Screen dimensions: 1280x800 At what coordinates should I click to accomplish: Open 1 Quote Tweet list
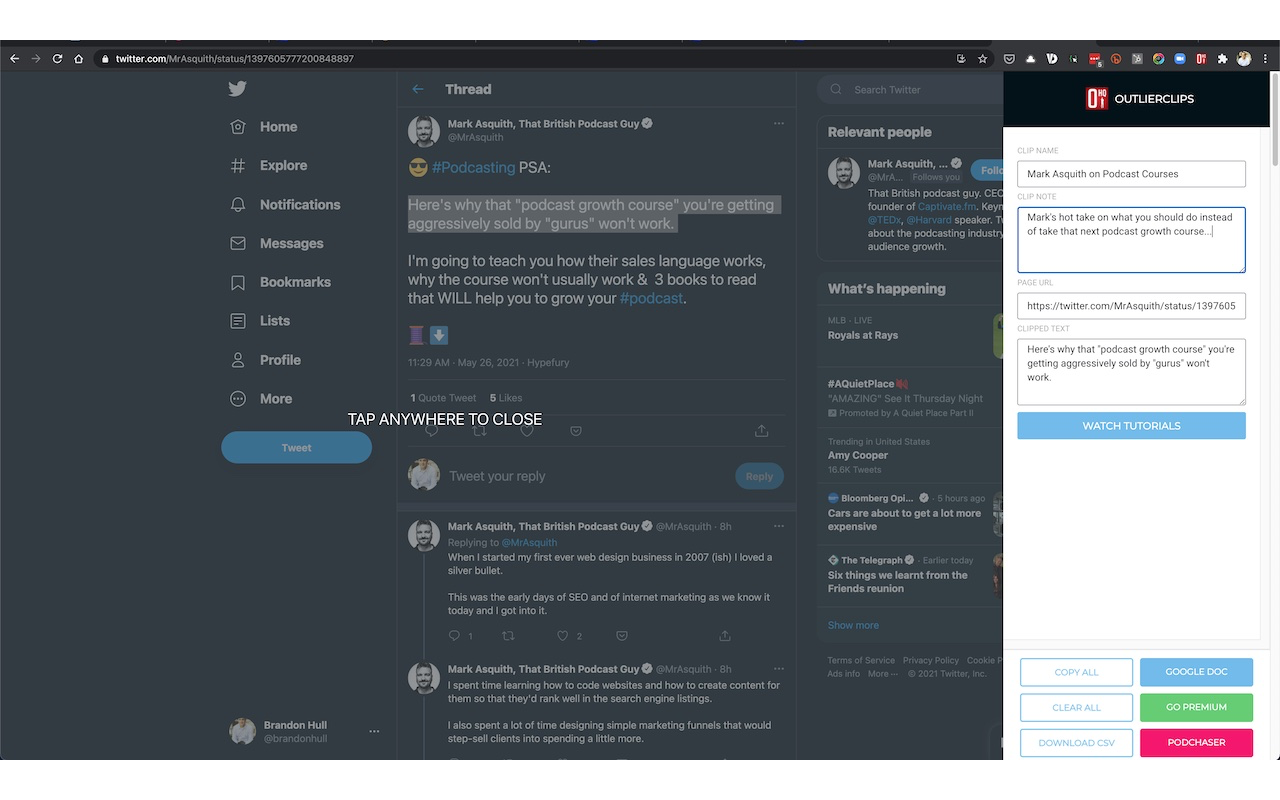[443, 398]
